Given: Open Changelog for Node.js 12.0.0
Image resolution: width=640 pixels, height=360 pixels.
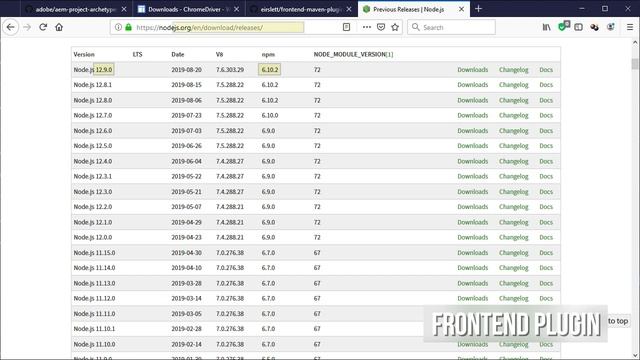Looking at the screenshot, I should [x=513, y=237].
